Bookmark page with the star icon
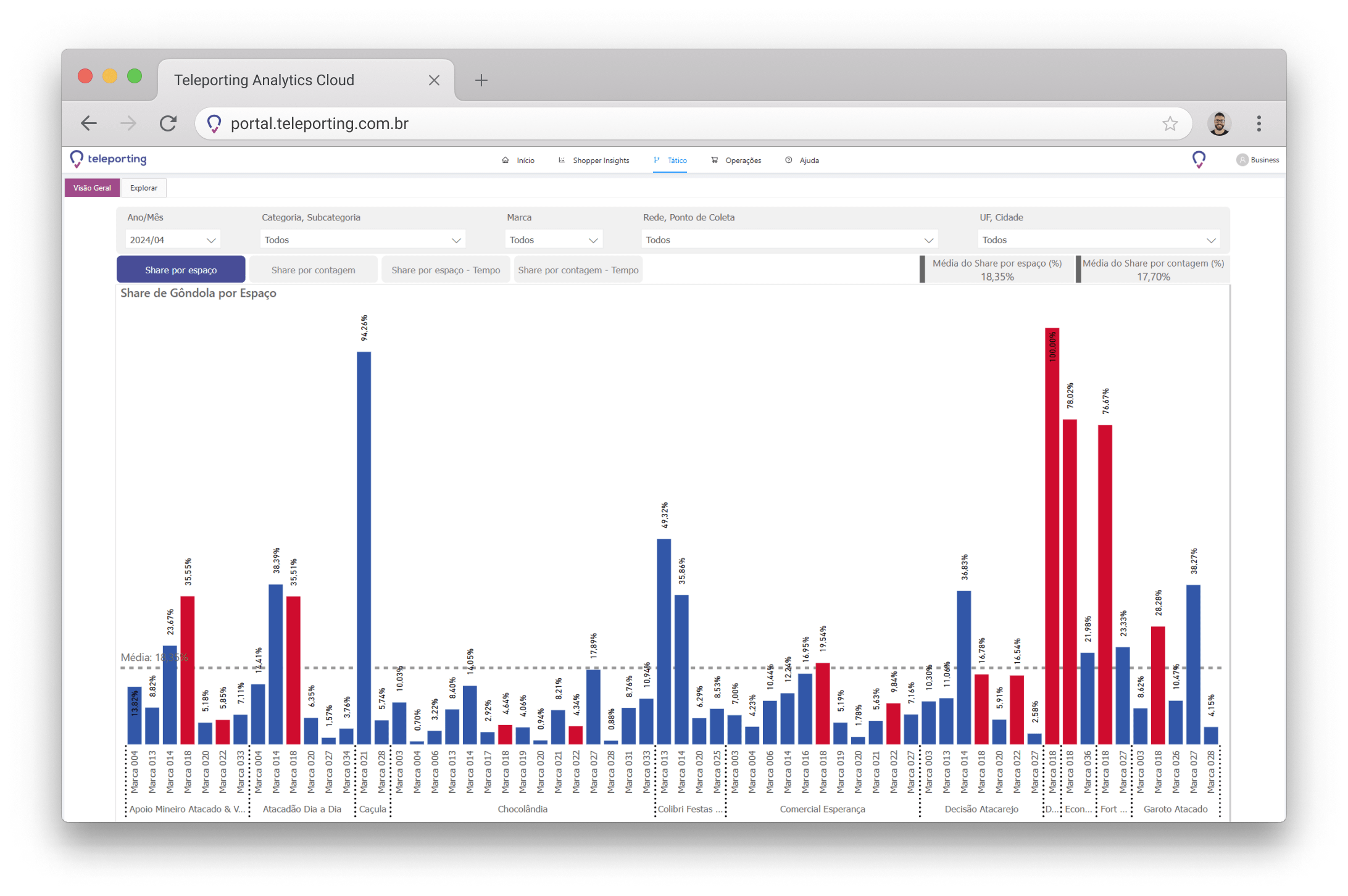The width and height of the screenshot is (1348, 896). (1170, 123)
